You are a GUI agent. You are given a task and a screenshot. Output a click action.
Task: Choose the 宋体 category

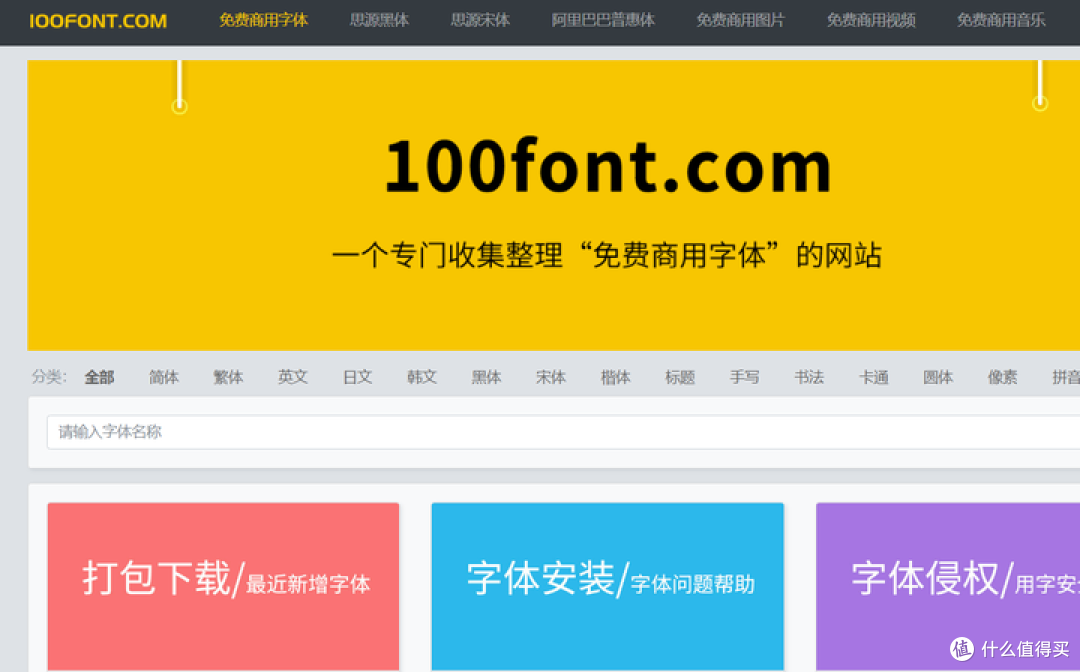[551, 377]
